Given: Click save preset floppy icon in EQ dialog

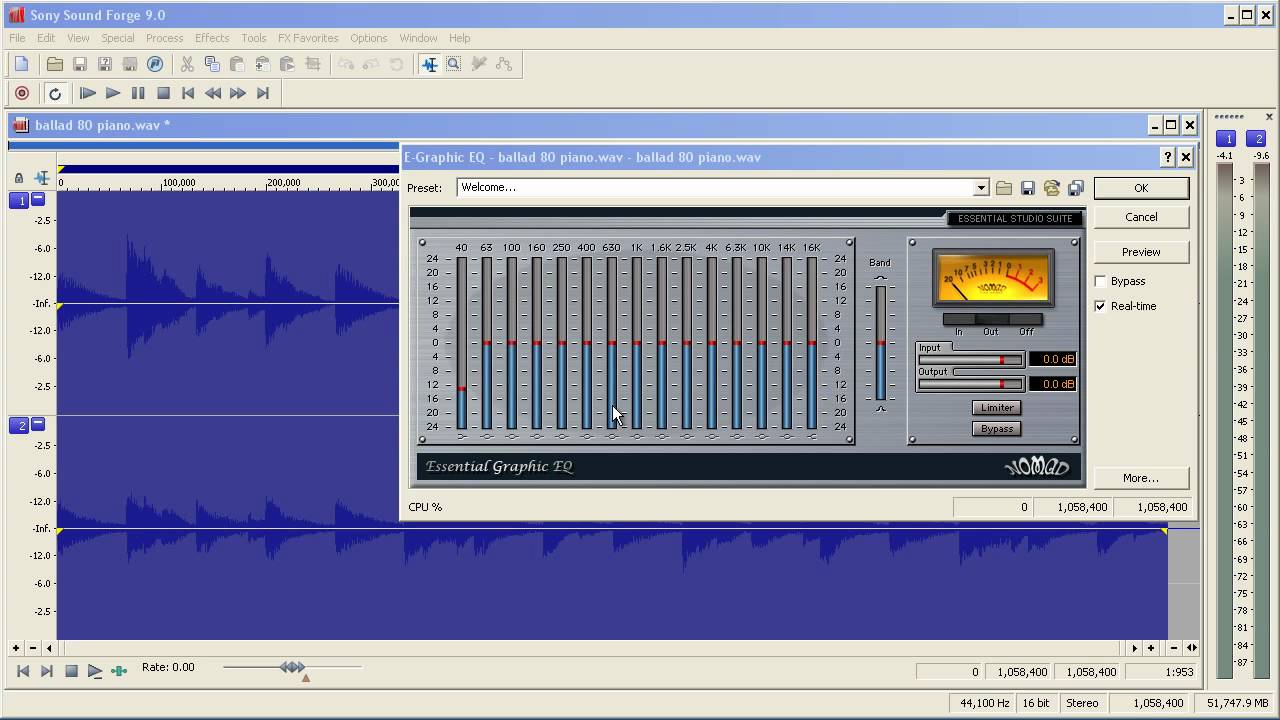Looking at the screenshot, I should 1028,188.
